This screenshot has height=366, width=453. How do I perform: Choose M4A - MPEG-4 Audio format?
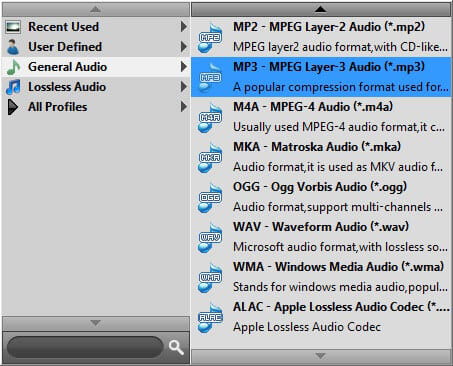(321, 117)
